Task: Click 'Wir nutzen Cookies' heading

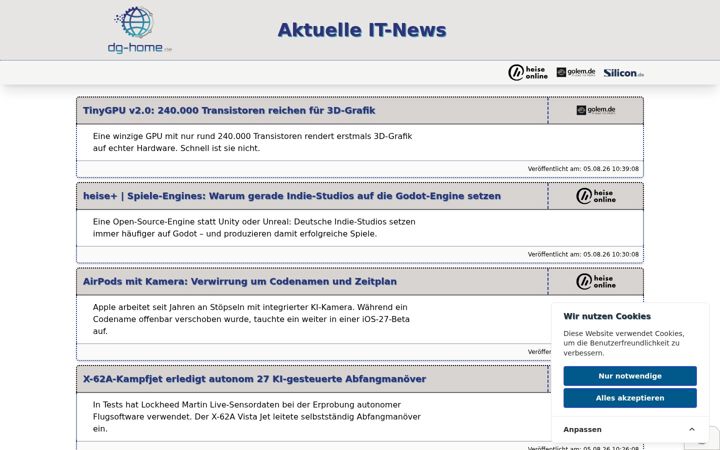Action: (x=607, y=316)
